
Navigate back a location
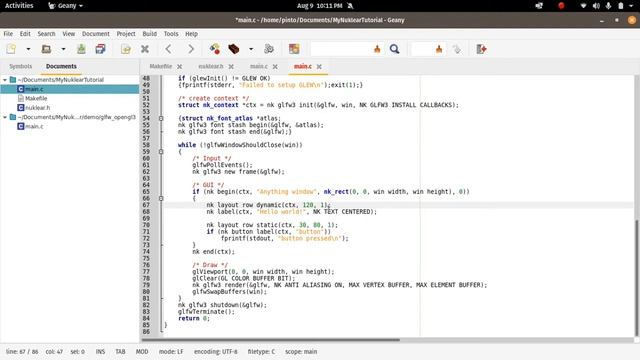168,49
